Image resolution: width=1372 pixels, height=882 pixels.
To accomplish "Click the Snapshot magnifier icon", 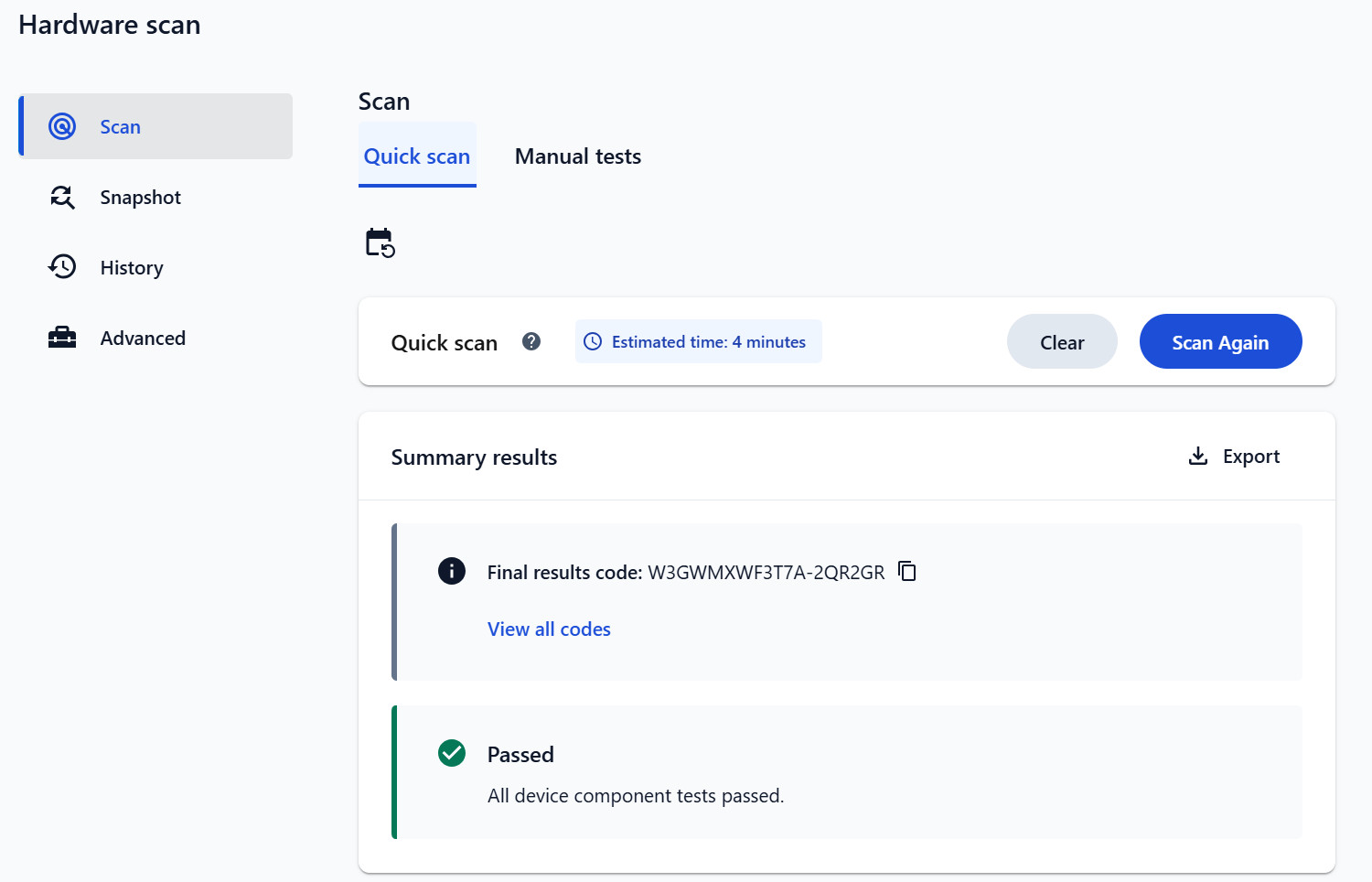I will pyautogui.click(x=62, y=197).
